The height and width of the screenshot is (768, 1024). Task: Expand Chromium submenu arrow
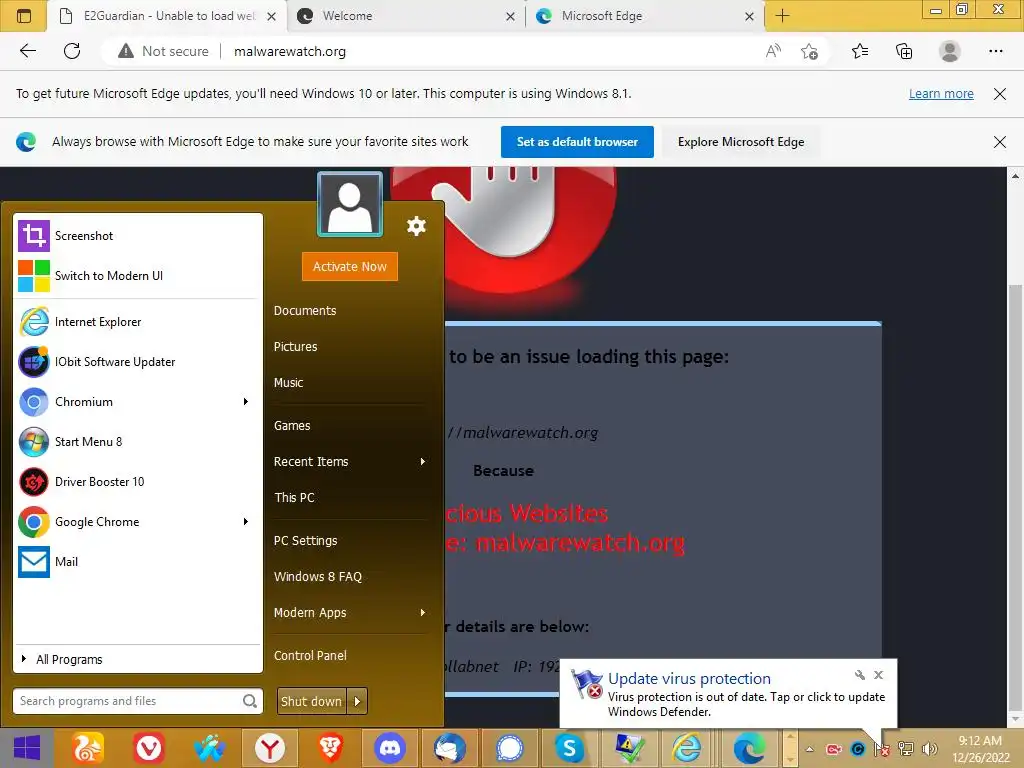(246, 402)
